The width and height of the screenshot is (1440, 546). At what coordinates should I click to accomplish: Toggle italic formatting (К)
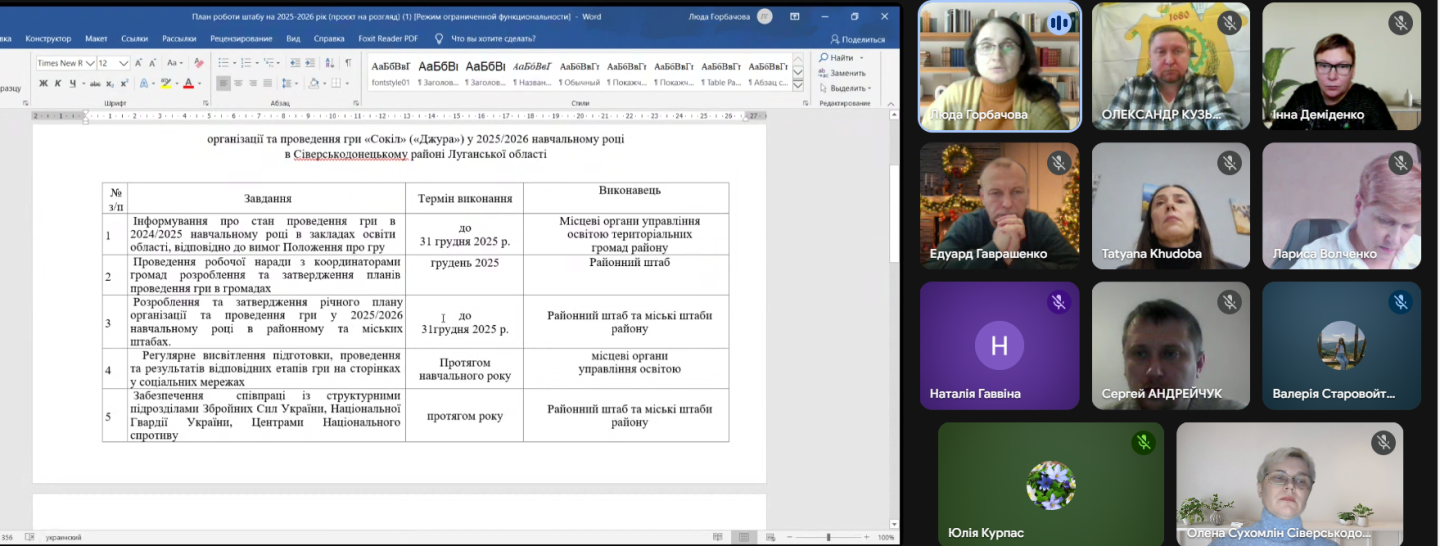tap(58, 83)
